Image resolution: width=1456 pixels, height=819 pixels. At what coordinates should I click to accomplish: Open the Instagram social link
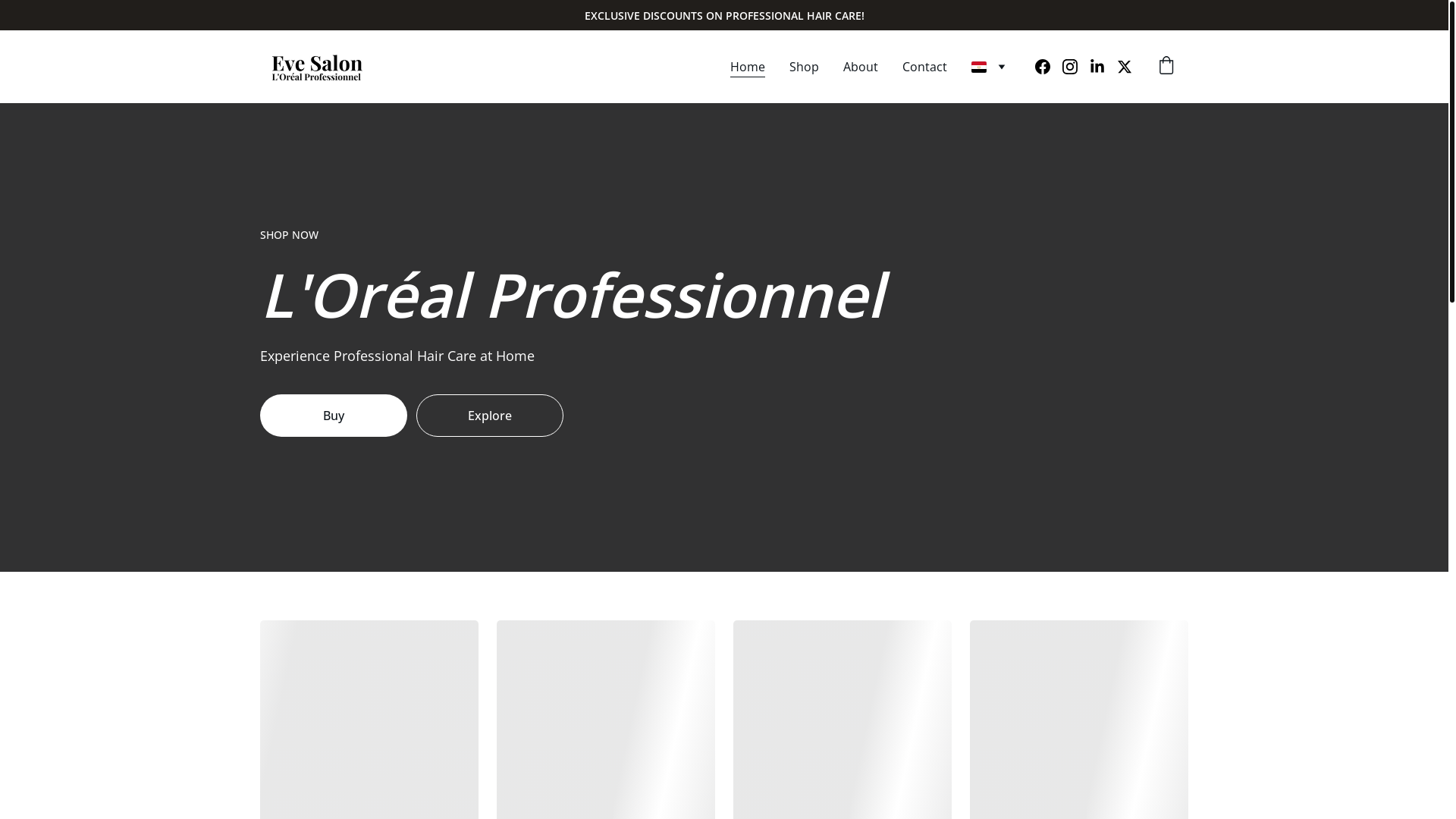pos(1070,67)
